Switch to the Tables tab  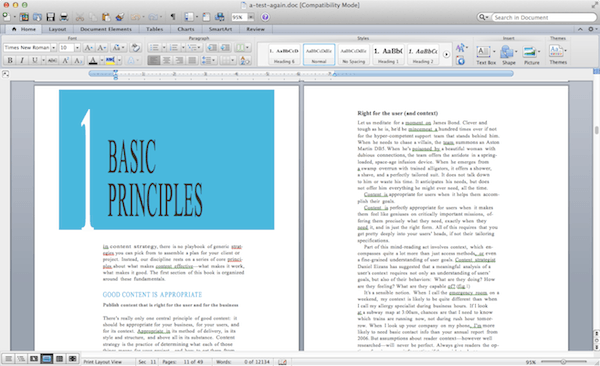click(x=154, y=29)
